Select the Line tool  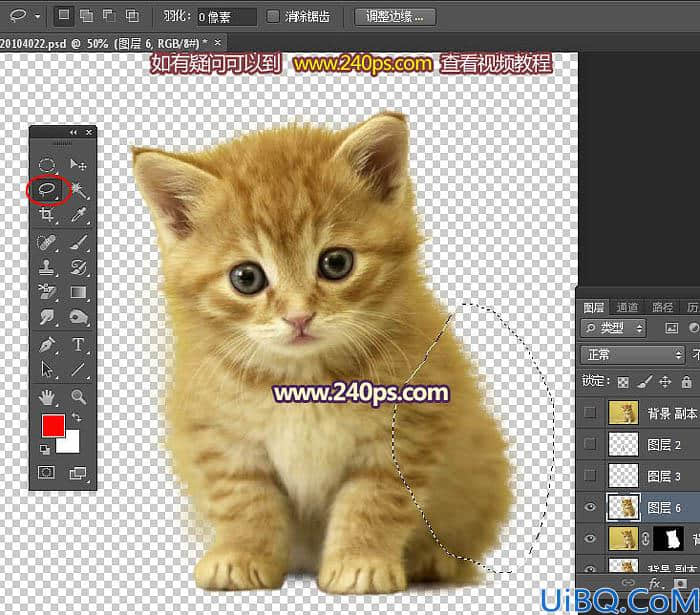(x=79, y=370)
